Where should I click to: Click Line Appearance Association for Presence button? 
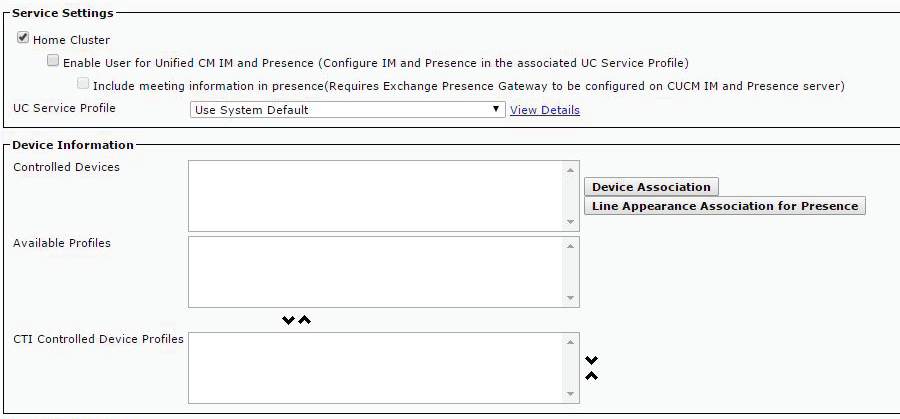click(x=724, y=206)
